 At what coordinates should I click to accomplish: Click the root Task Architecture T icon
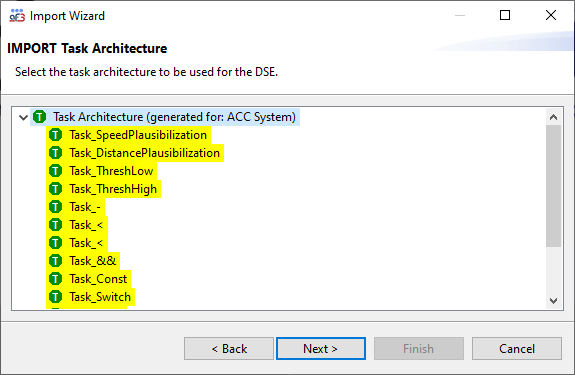point(40,117)
